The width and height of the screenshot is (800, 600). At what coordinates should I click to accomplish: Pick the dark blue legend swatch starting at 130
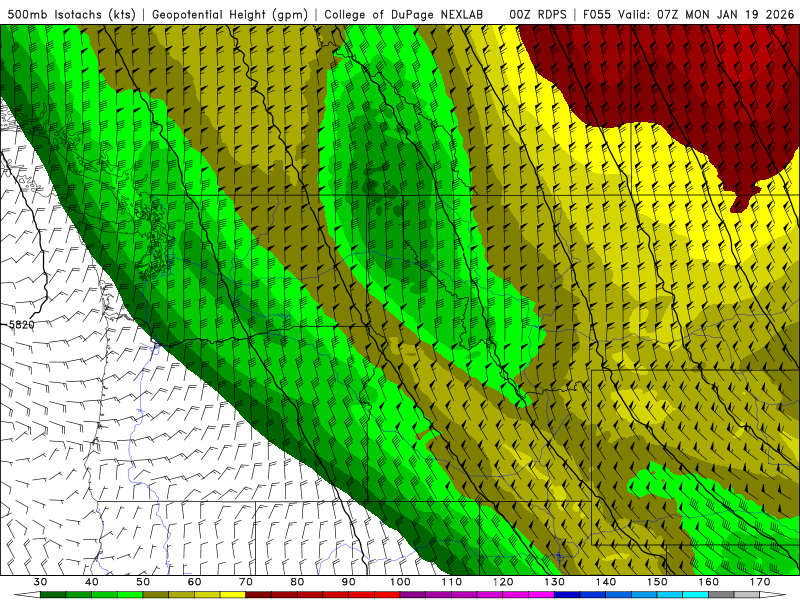coord(567,595)
